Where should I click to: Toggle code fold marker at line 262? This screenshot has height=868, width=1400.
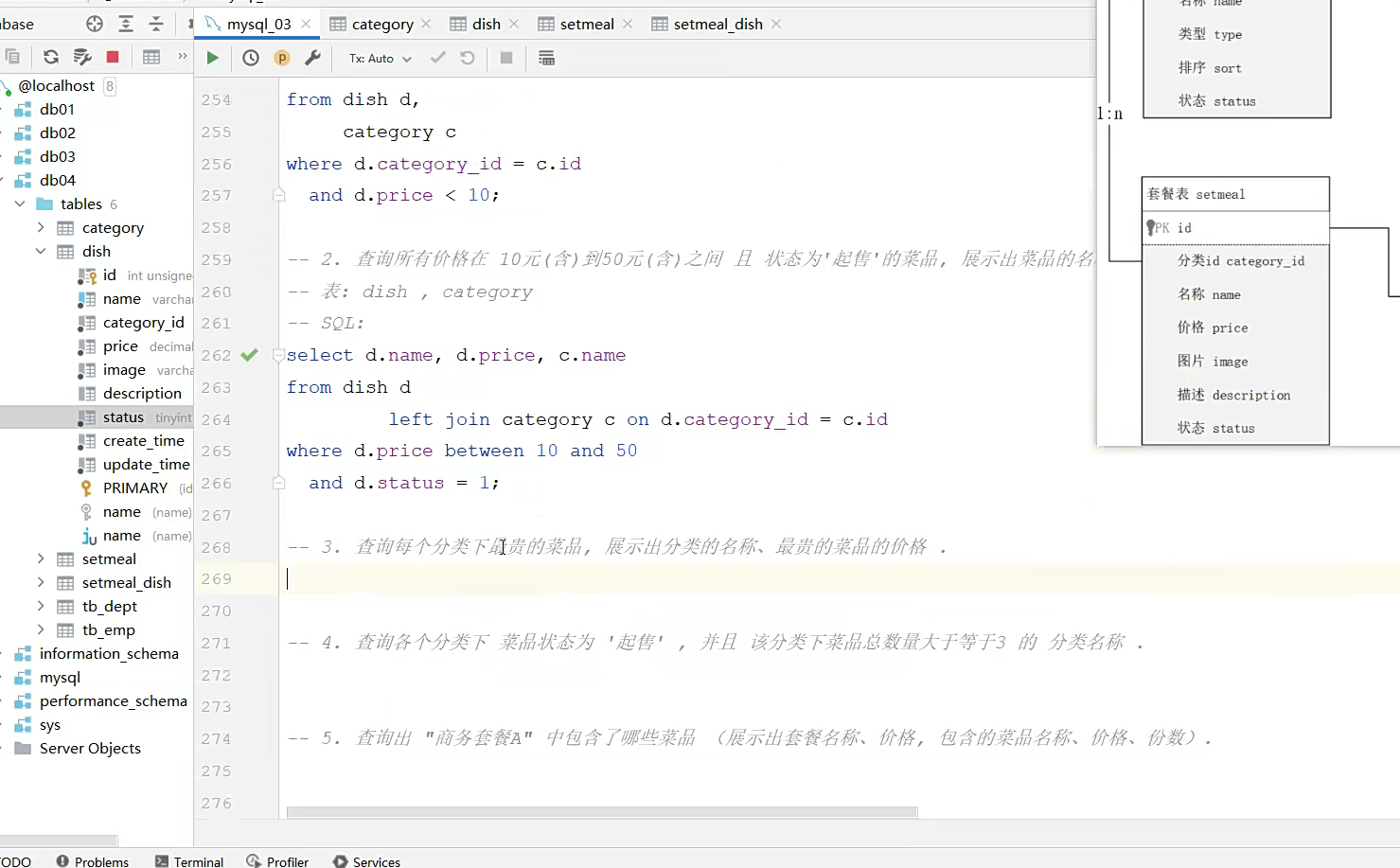(278, 355)
